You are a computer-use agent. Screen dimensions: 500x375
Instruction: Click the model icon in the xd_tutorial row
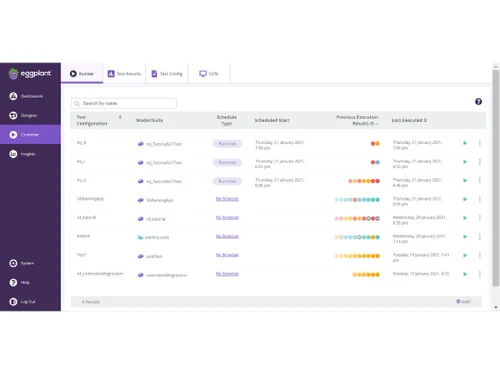141,219
